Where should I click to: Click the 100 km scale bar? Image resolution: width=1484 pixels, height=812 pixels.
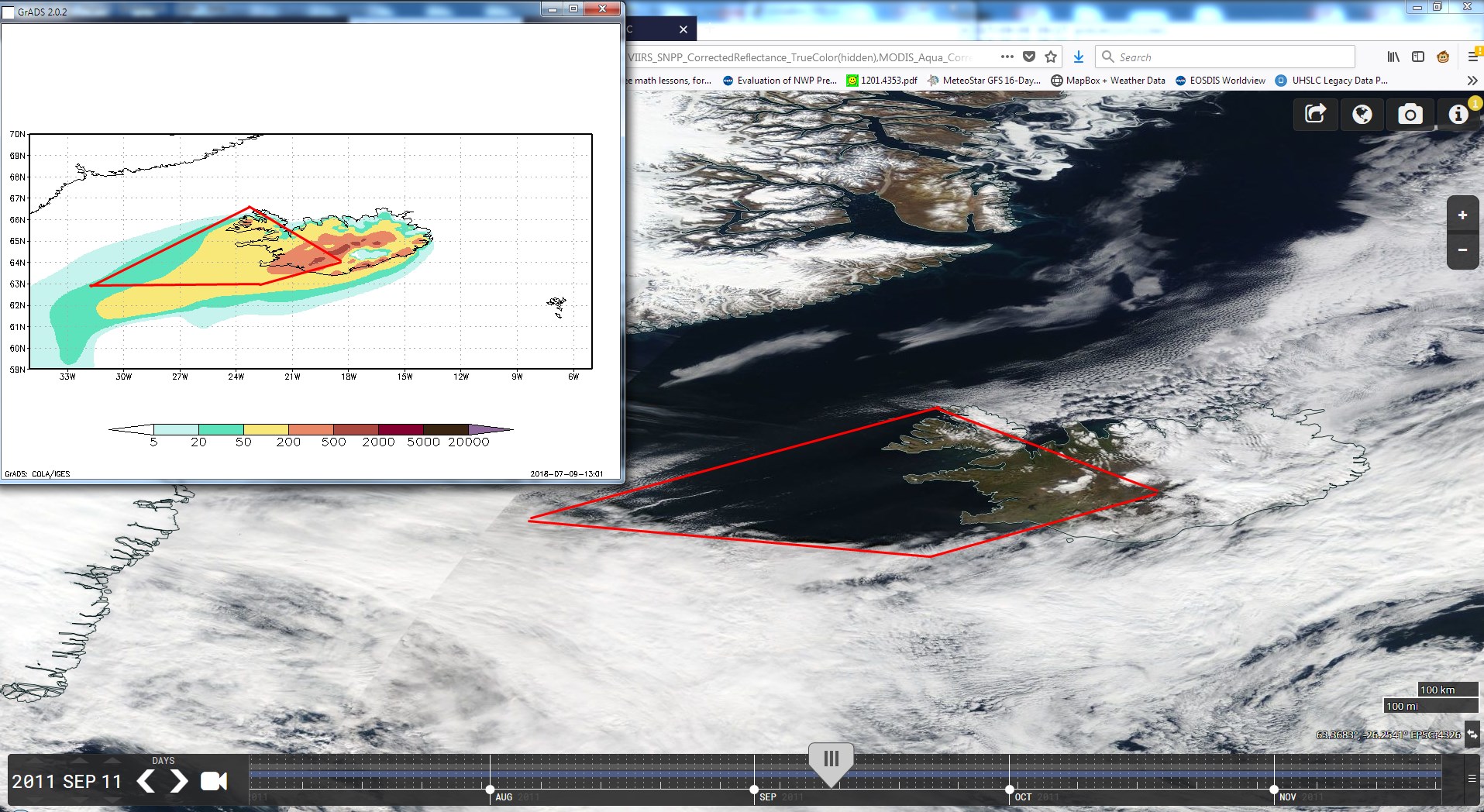click(1448, 690)
